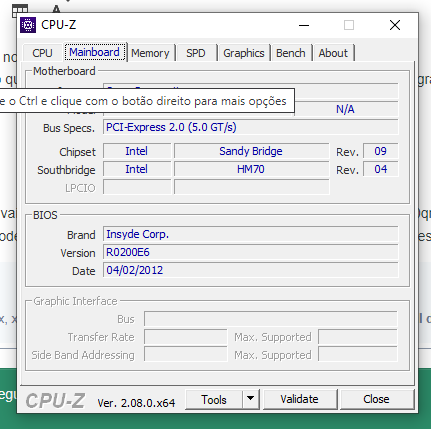Show the About tab
431x429 pixels.
pos(333,53)
